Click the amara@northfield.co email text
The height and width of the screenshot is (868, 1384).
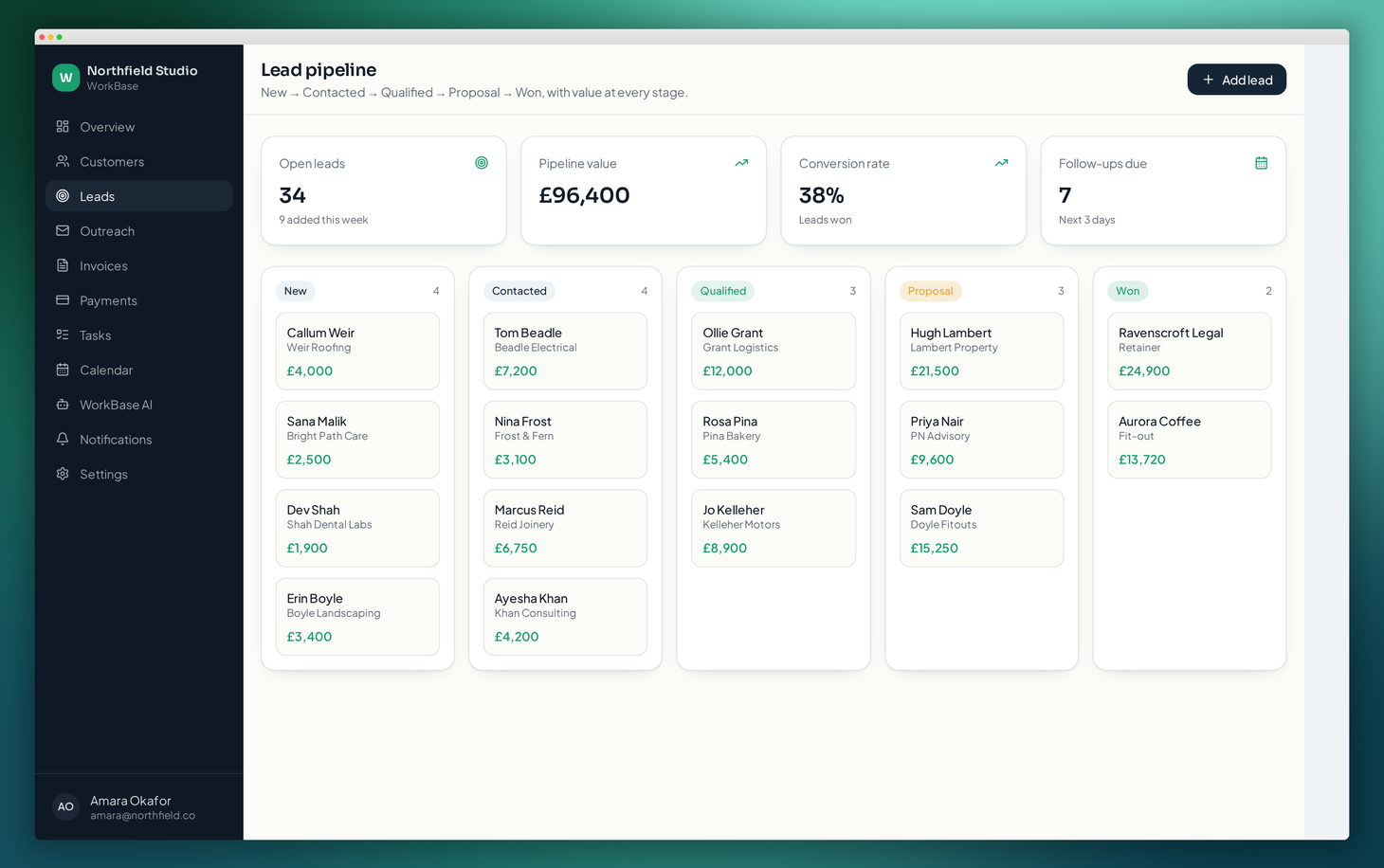pos(142,816)
